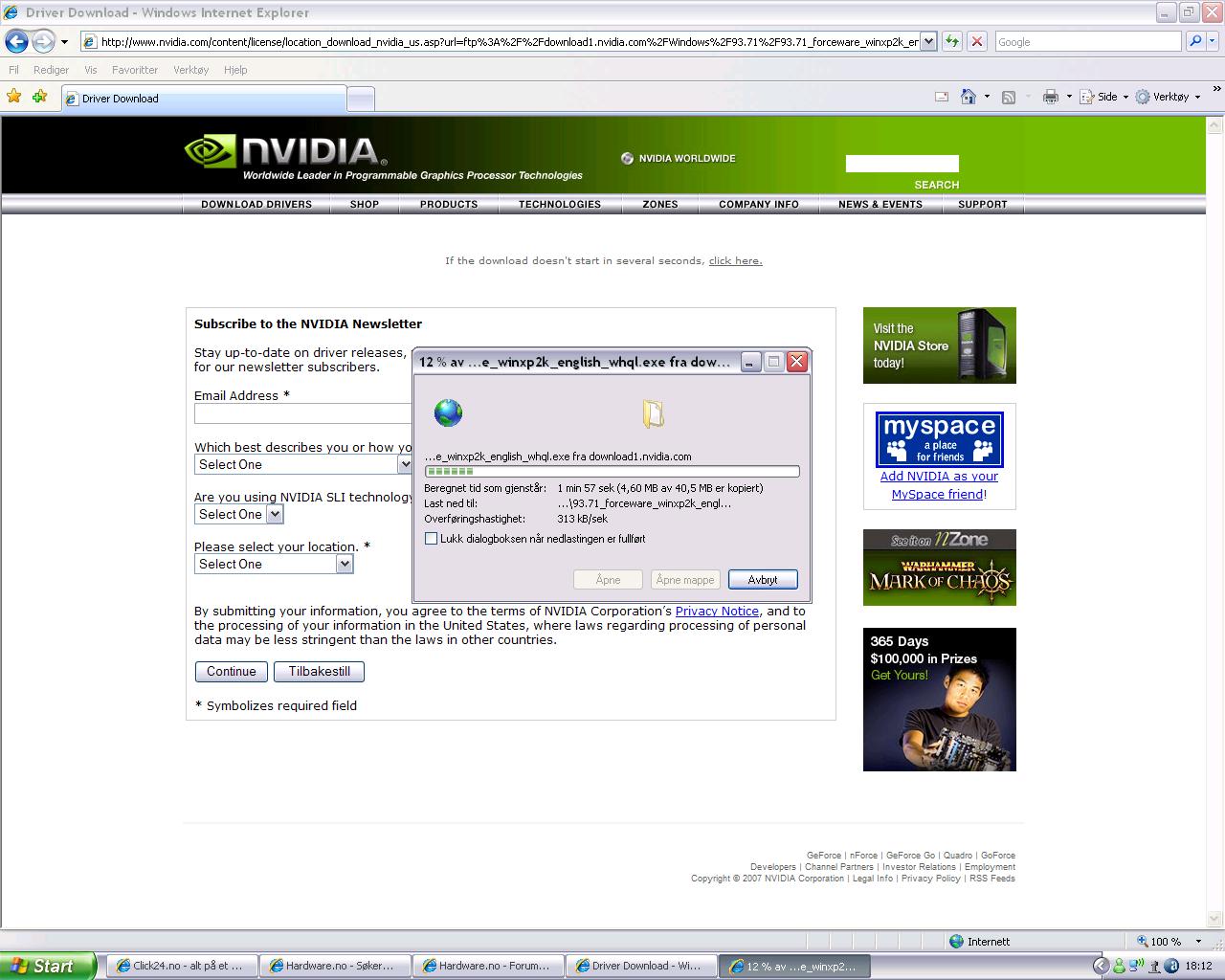Open the Rediger menu
This screenshot has height=980, width=1225.
51,70
